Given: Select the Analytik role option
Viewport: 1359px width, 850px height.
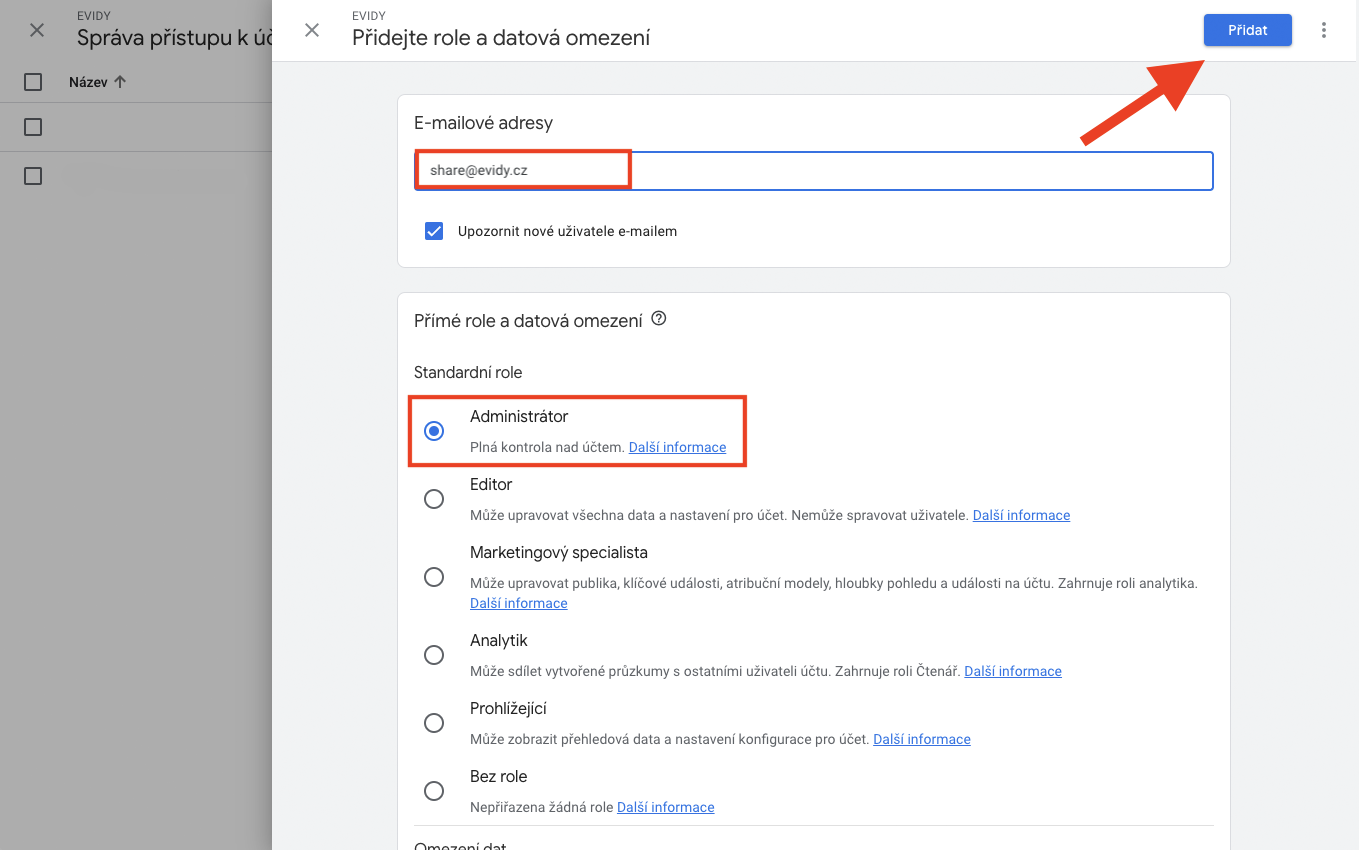Looking at the screenshot, I should (x=434, y=655).
